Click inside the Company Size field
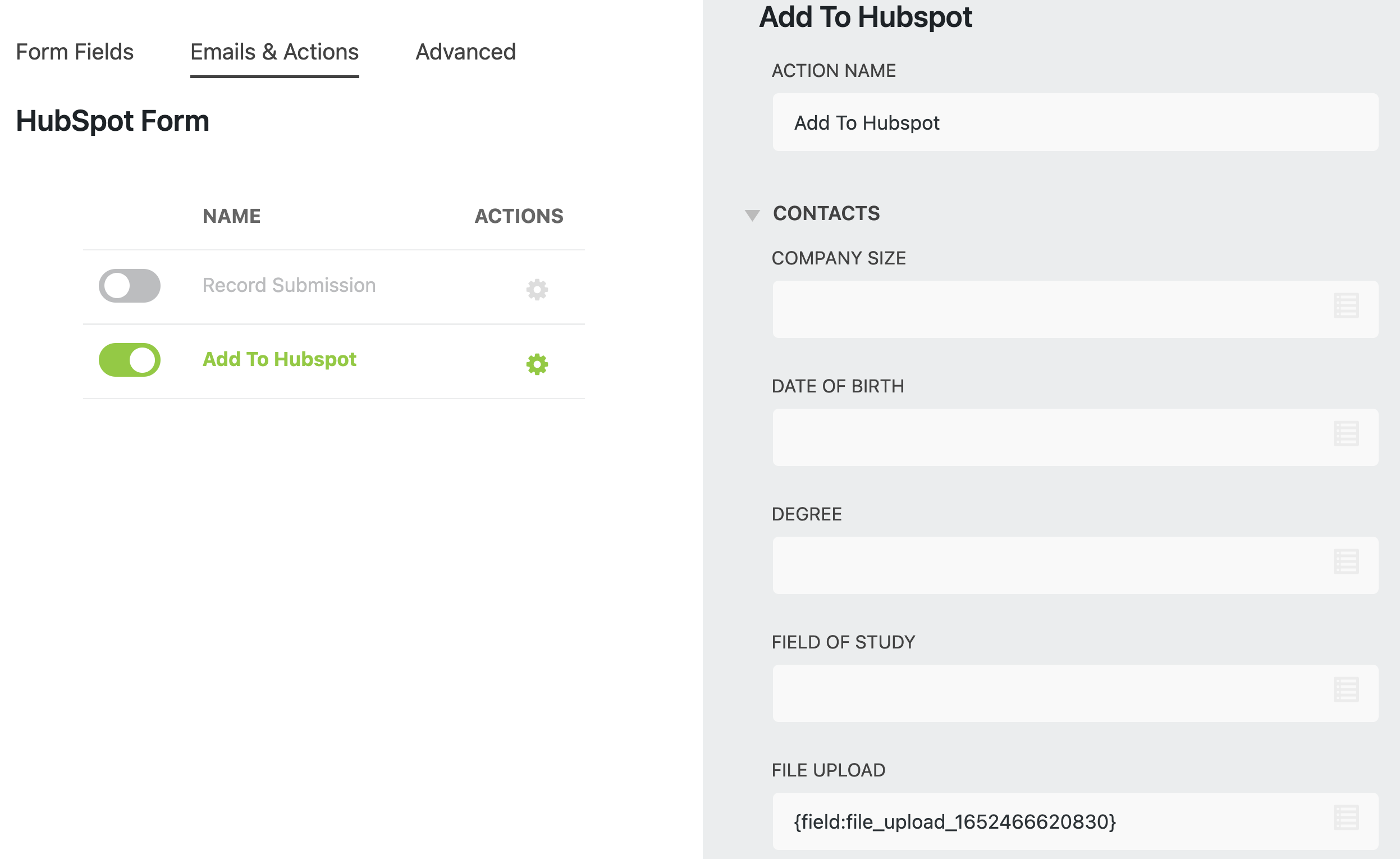The width and height of the screenshot is (1400, 859). (x=1051, y=308)
